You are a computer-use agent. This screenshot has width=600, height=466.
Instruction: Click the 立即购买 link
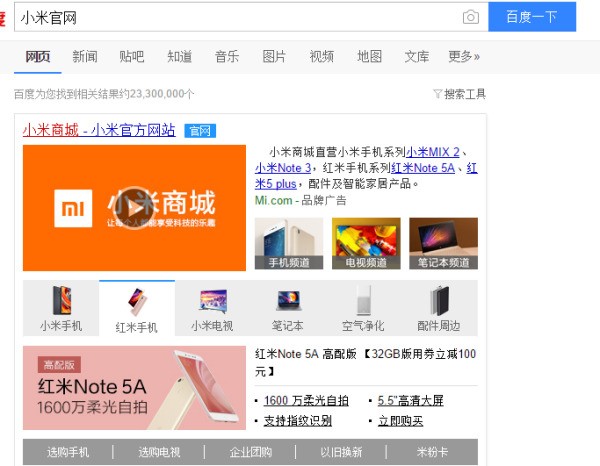click(400, 420)
